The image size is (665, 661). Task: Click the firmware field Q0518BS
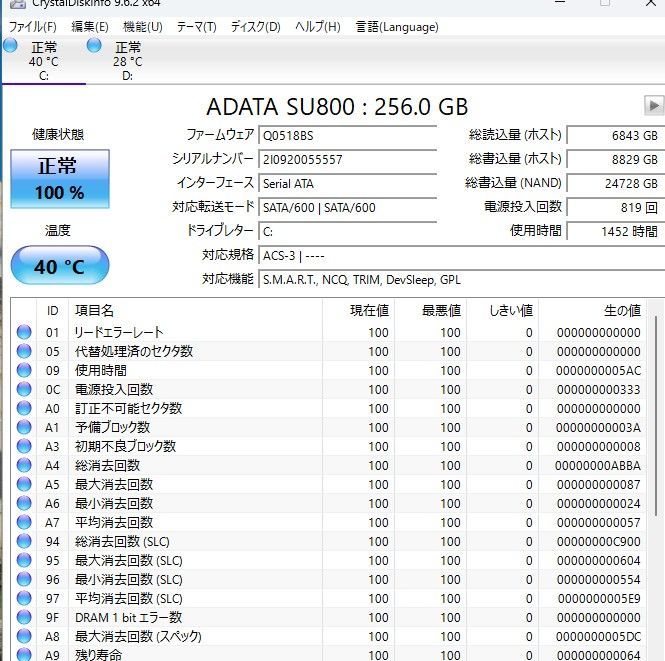tap(347, 136)
